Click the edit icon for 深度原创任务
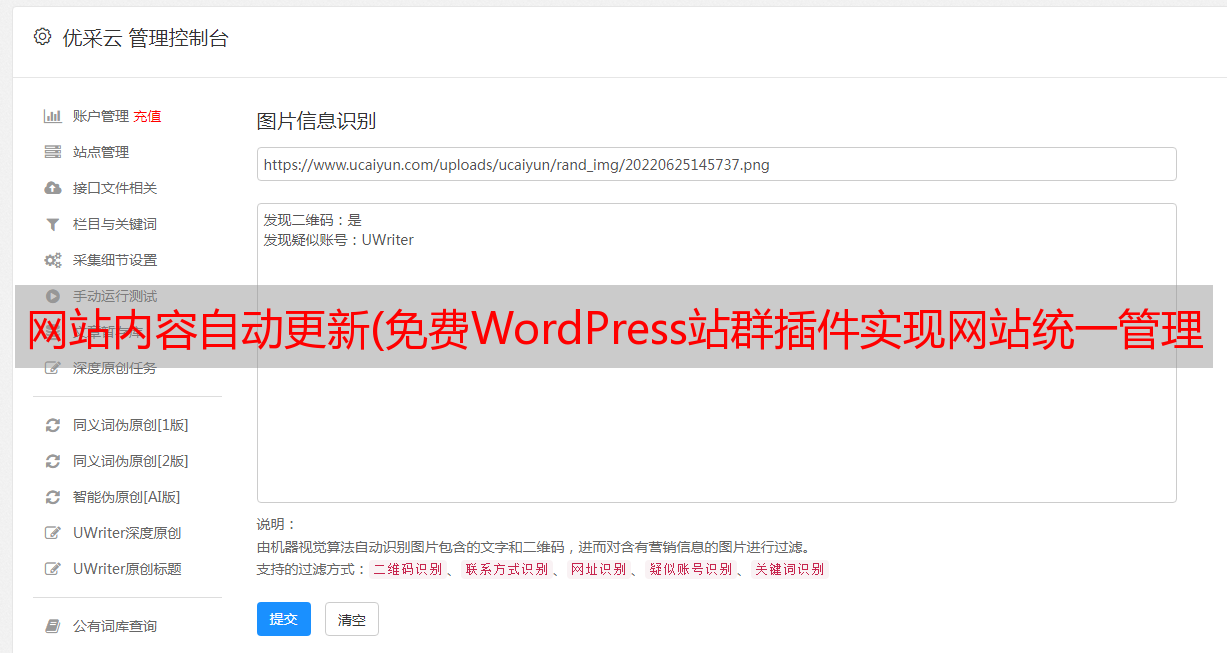The image size is (1227, 653). 53,368
